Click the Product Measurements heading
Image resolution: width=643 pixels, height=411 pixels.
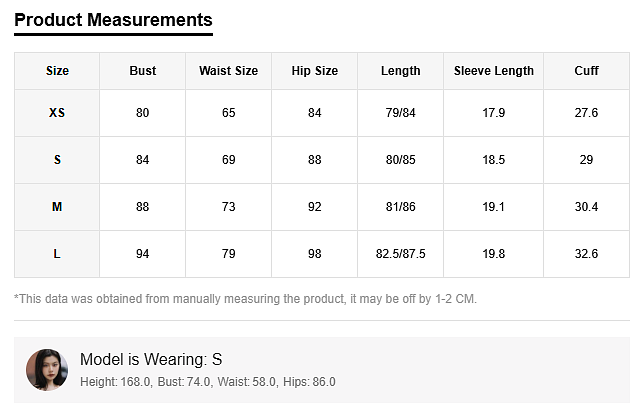[x=113, y=20]
